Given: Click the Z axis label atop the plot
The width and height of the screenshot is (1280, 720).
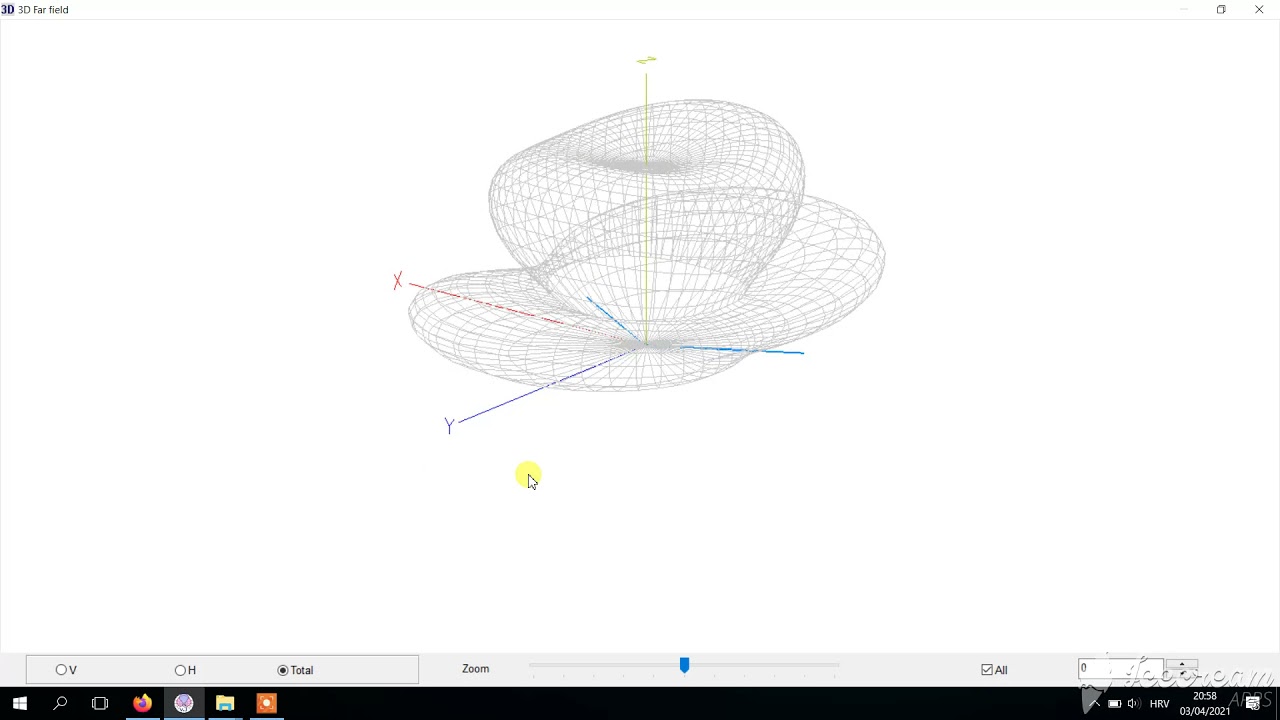Looking at the screenshot, I should coord(646,61).
